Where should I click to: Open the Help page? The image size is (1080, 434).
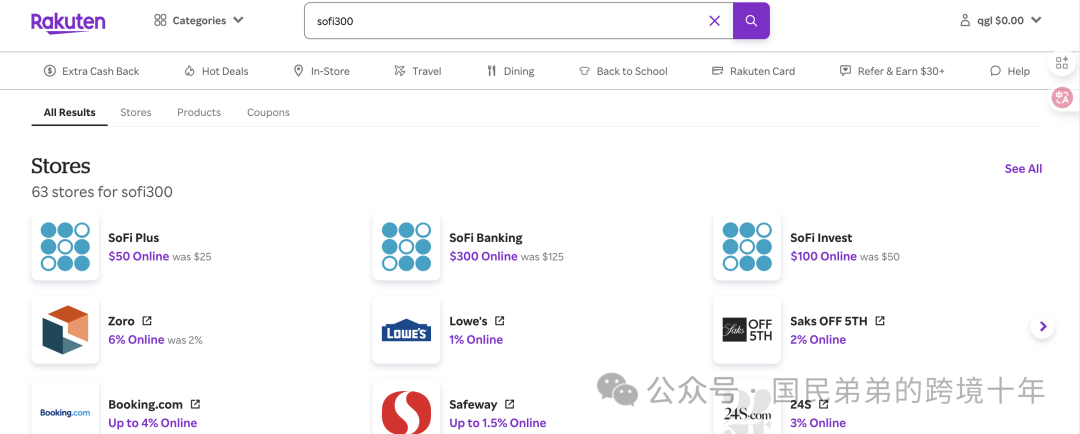1019,71
